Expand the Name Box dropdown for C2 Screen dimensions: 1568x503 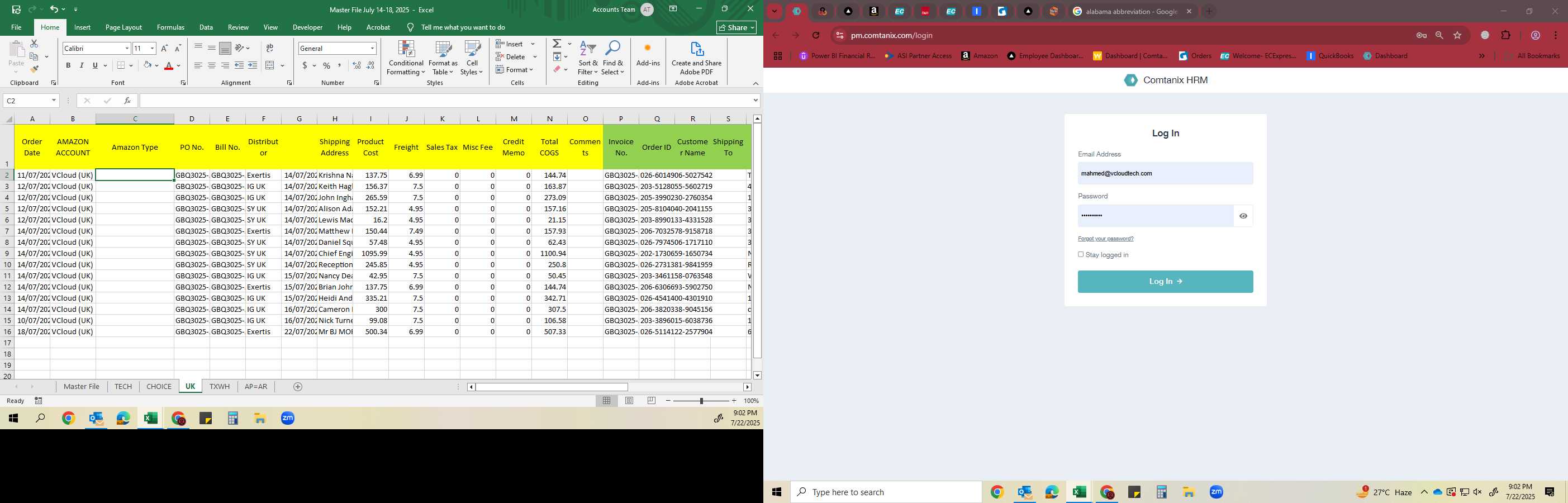(54, 101)
